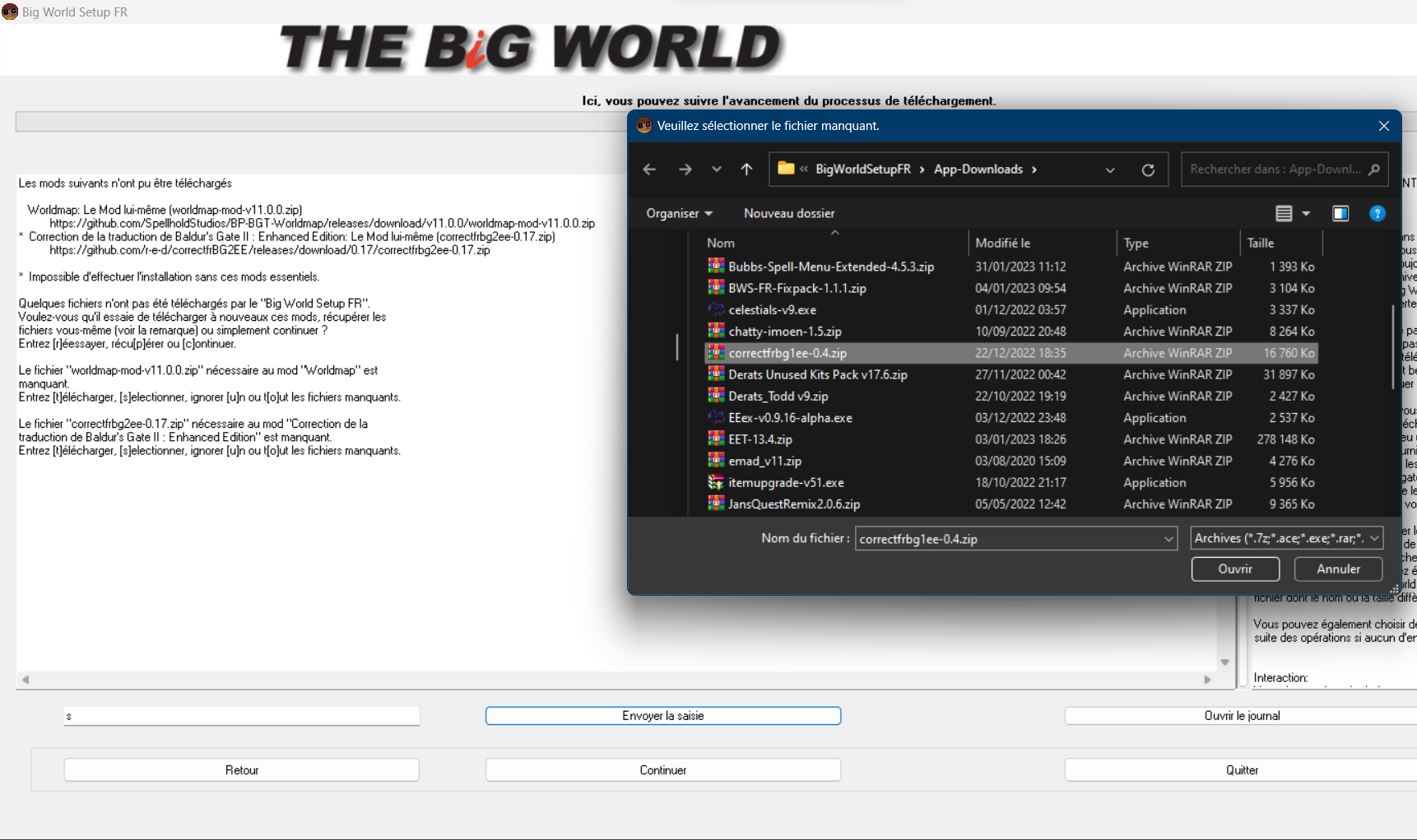The width and height of the screenshot is (1417, 840).
Task: Refresh the App-Downloads folder listing
Action: [1148, 170]
